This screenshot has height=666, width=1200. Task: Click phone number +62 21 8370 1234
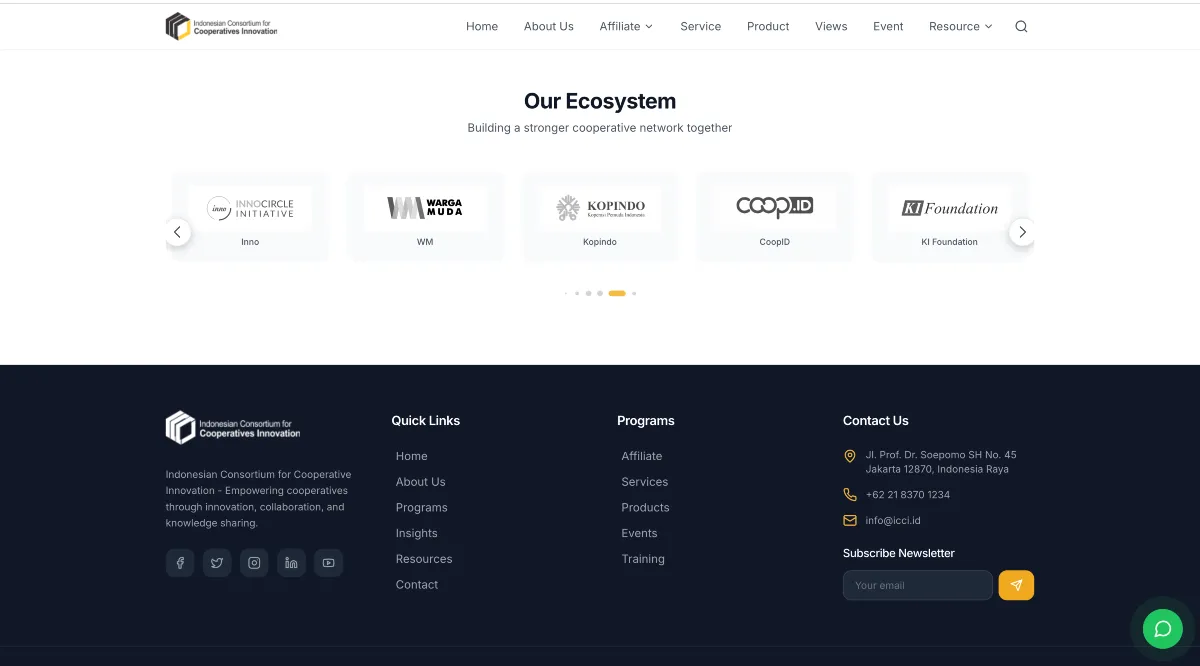pyautogui.click(x=908, y=495)
